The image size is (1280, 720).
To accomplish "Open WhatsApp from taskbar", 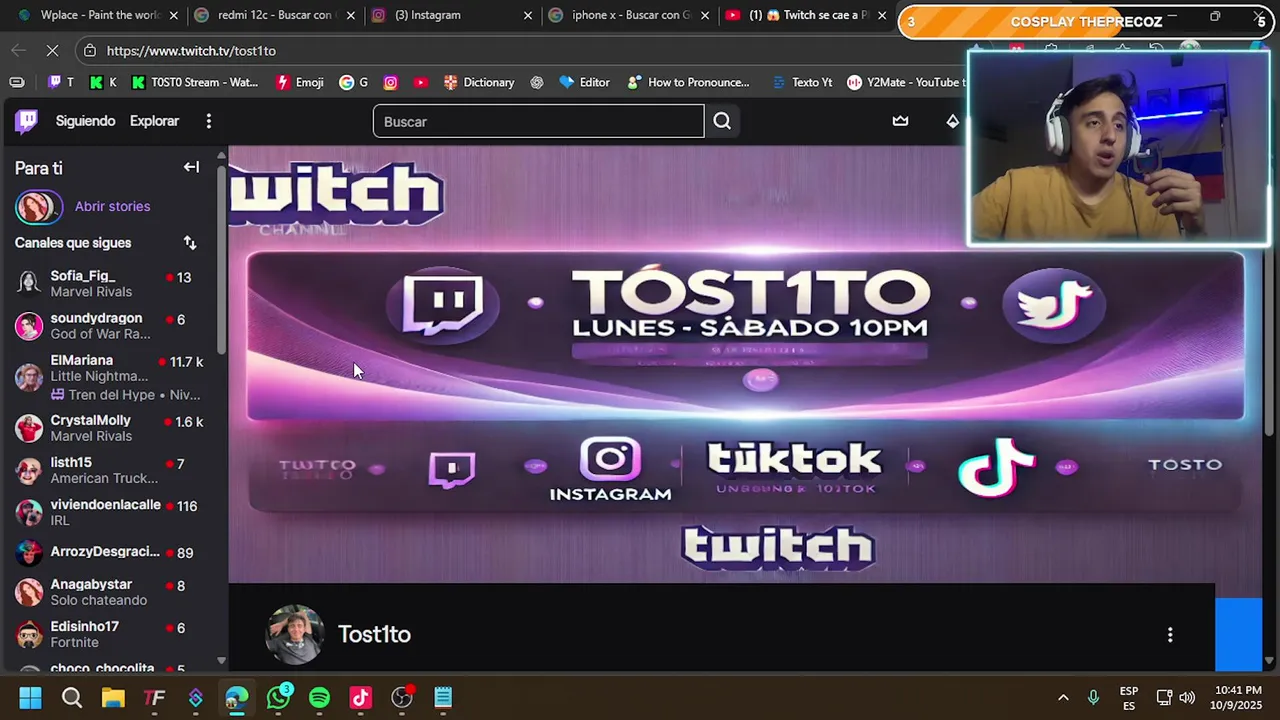I will tap(278, 697).
